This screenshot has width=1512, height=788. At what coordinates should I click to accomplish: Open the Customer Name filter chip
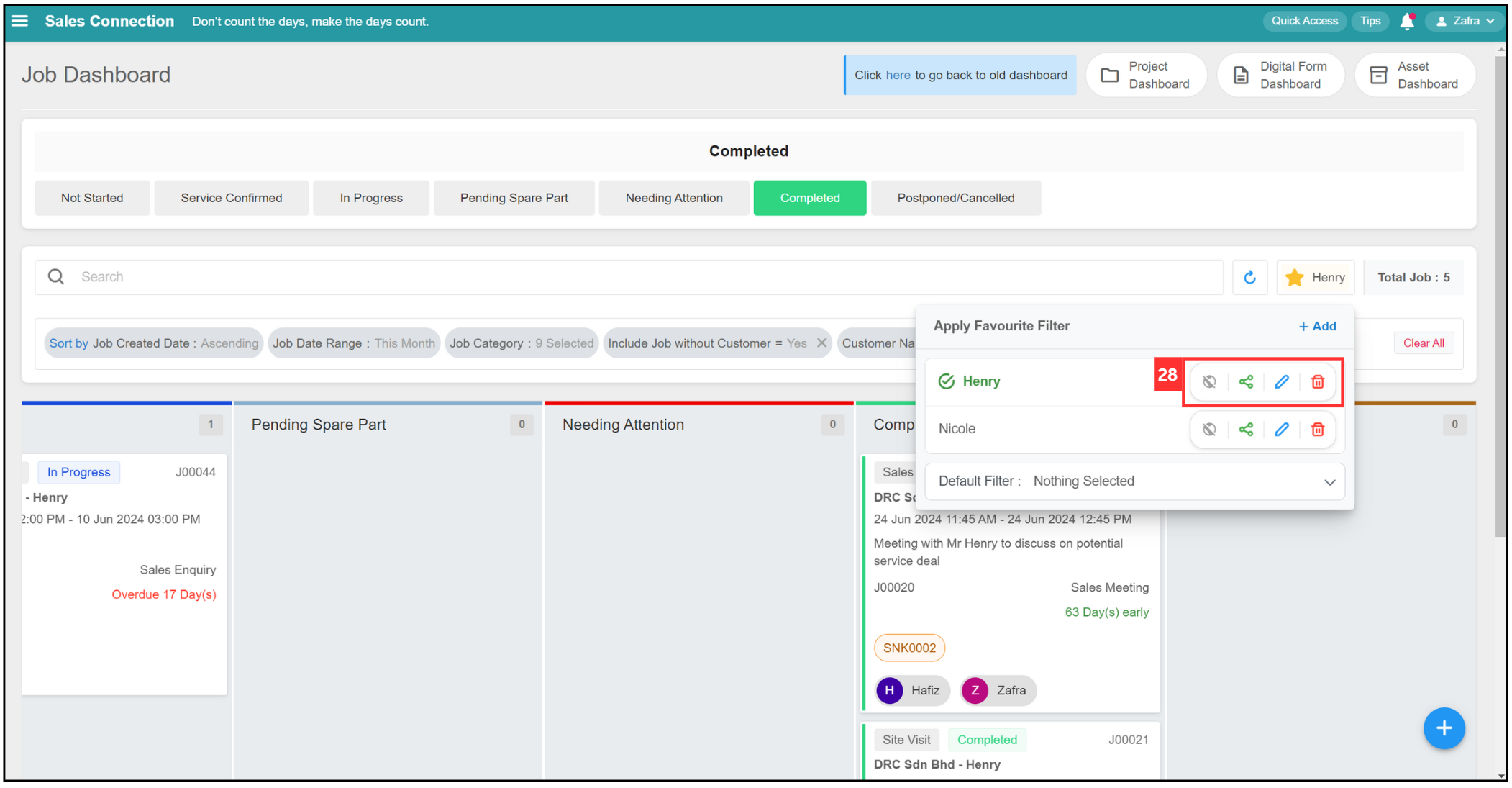tap(877, 343)
